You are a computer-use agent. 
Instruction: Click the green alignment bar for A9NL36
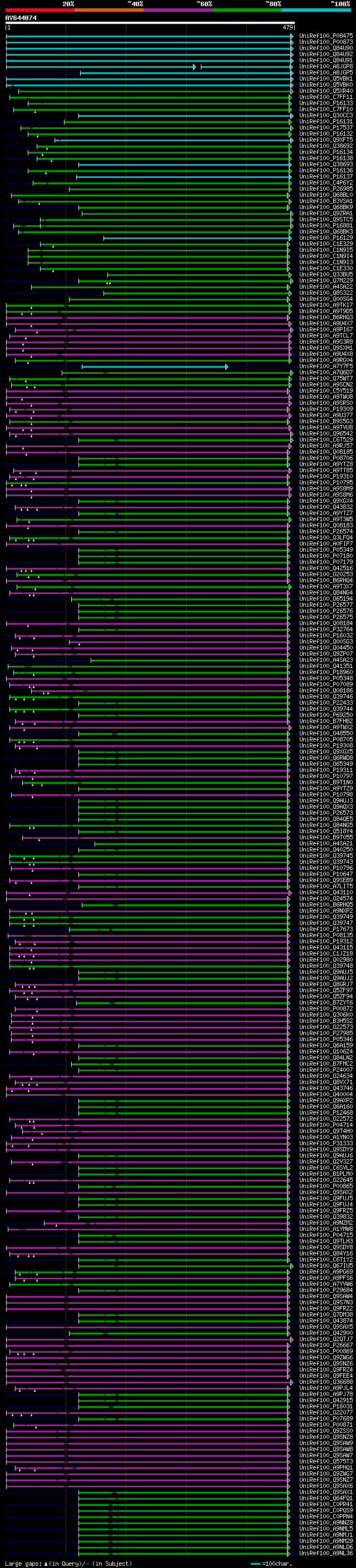(185, 1553)
